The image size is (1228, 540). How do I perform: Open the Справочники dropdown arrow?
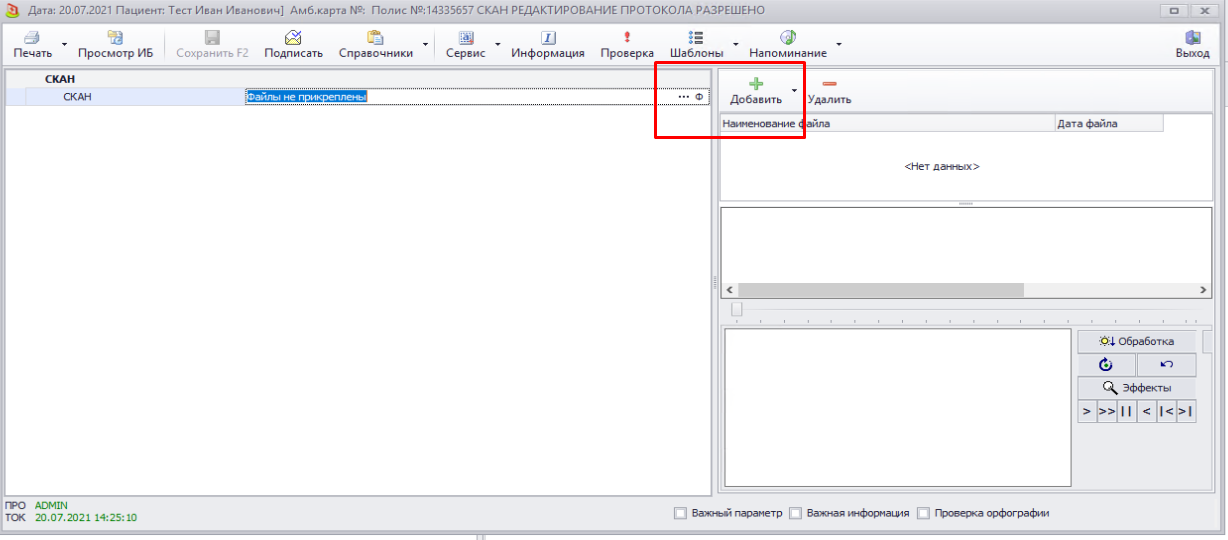pos(425,45)
